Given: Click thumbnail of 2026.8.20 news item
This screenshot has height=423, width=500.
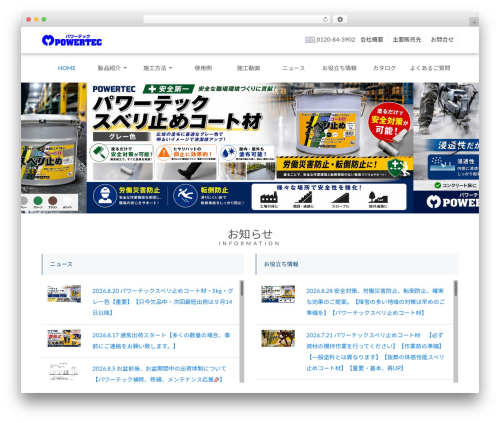Looking at the screenshot, I should (64, 294).
